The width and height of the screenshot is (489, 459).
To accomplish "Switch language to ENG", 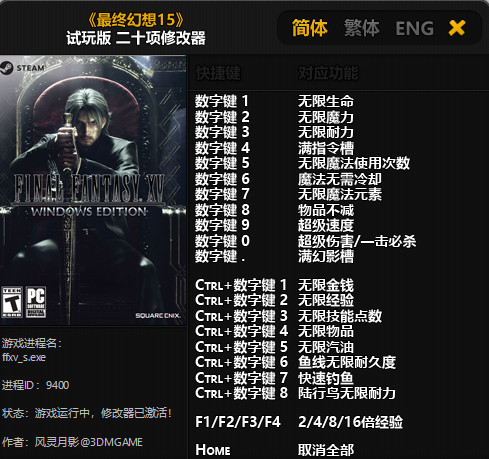I will pos(414,28).
